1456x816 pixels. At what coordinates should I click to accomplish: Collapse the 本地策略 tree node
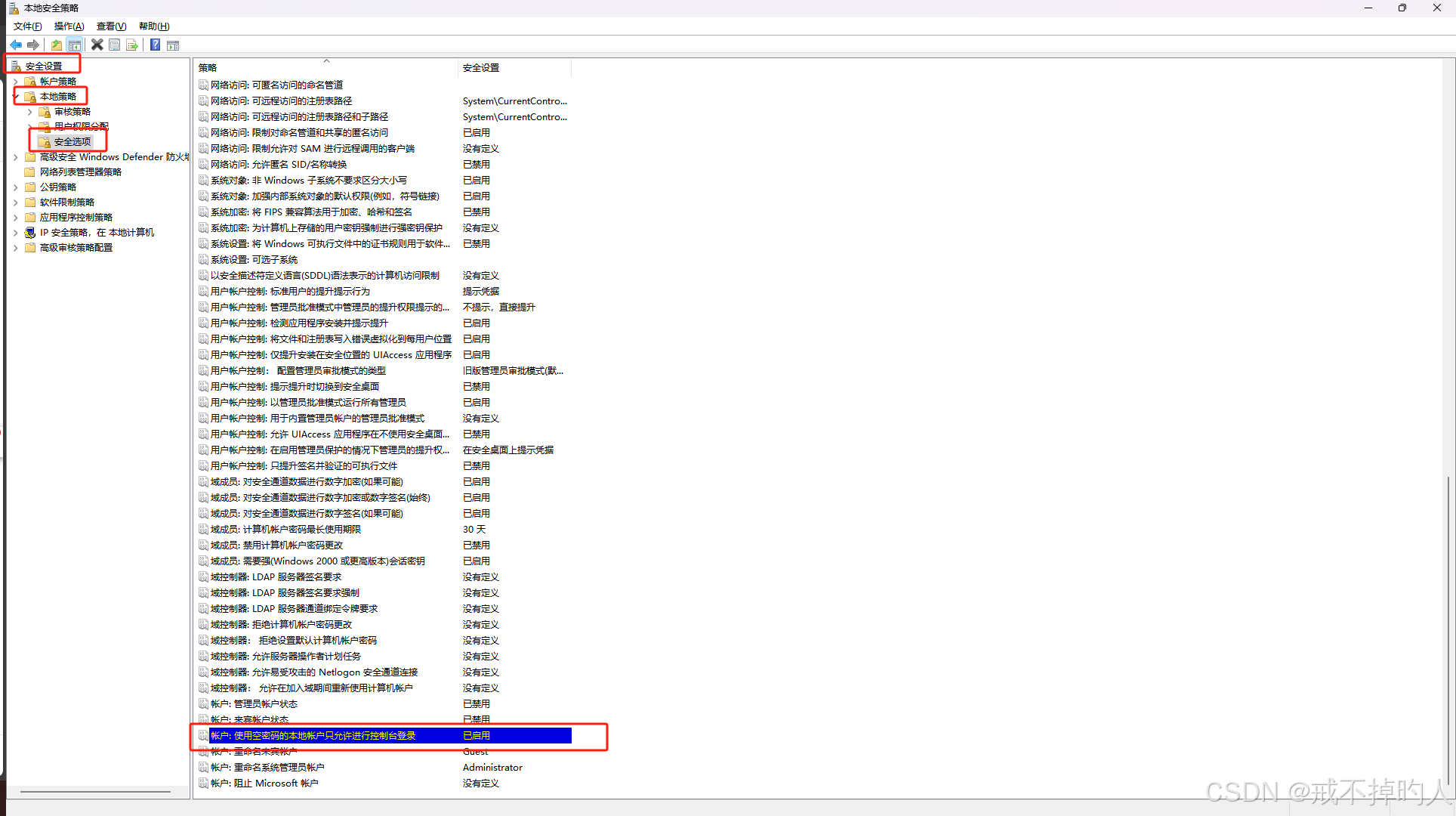tap(16, 97)
